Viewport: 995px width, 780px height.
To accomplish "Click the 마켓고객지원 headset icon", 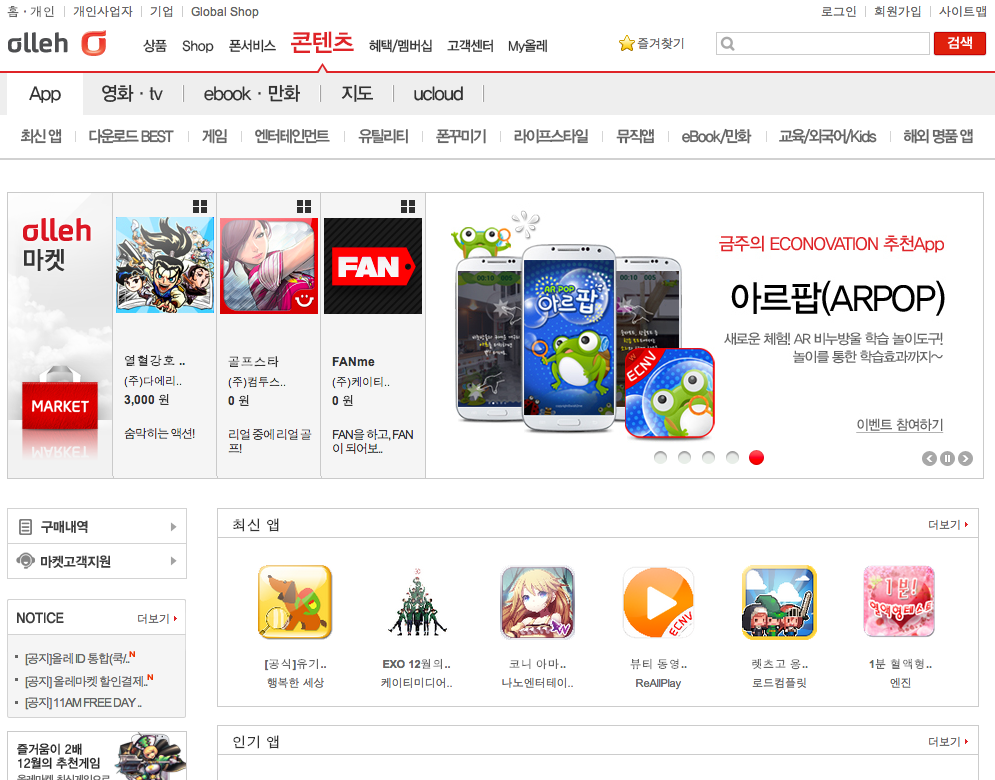I will tap(25, 561).
